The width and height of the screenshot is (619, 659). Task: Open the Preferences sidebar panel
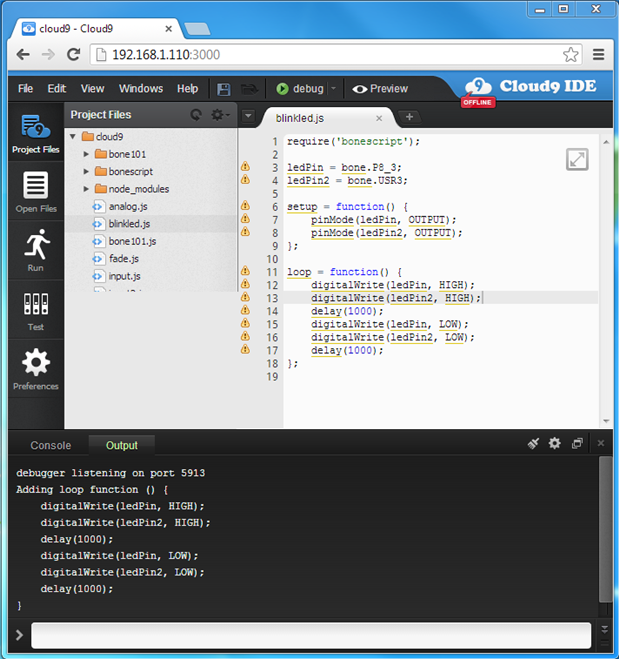[x=36, y=369]
